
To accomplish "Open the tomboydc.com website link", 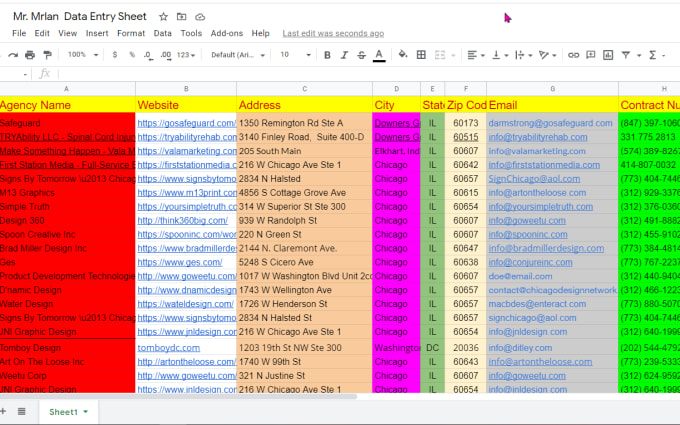I will (169, 348).
